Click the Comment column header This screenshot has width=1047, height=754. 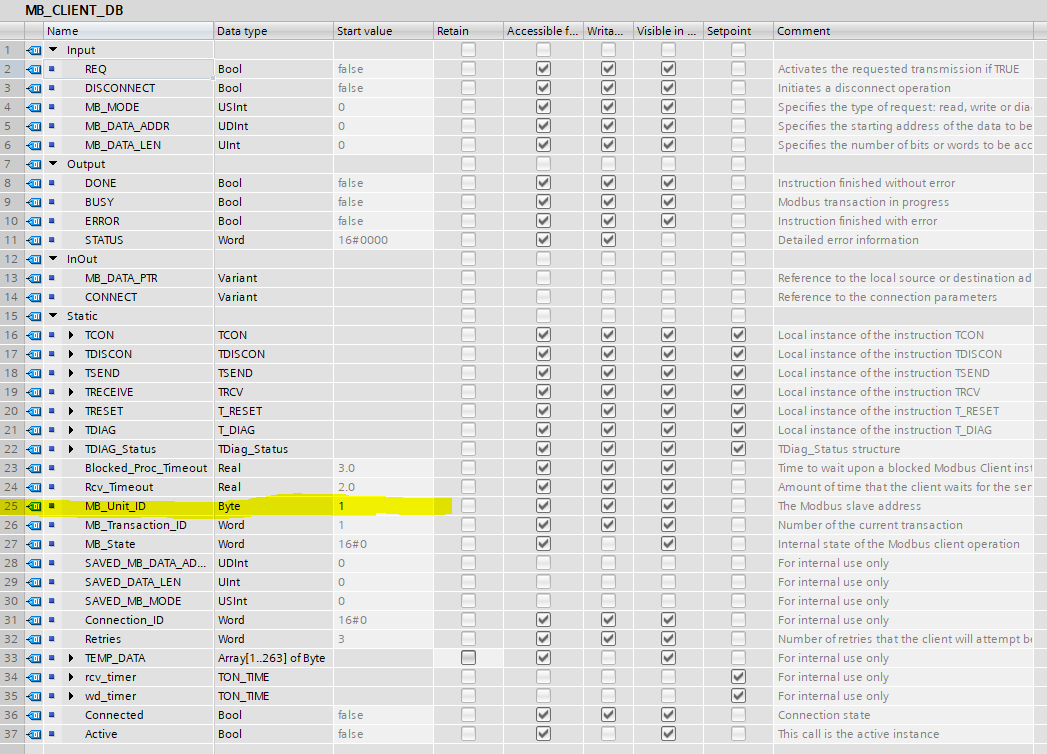(905, 31)
